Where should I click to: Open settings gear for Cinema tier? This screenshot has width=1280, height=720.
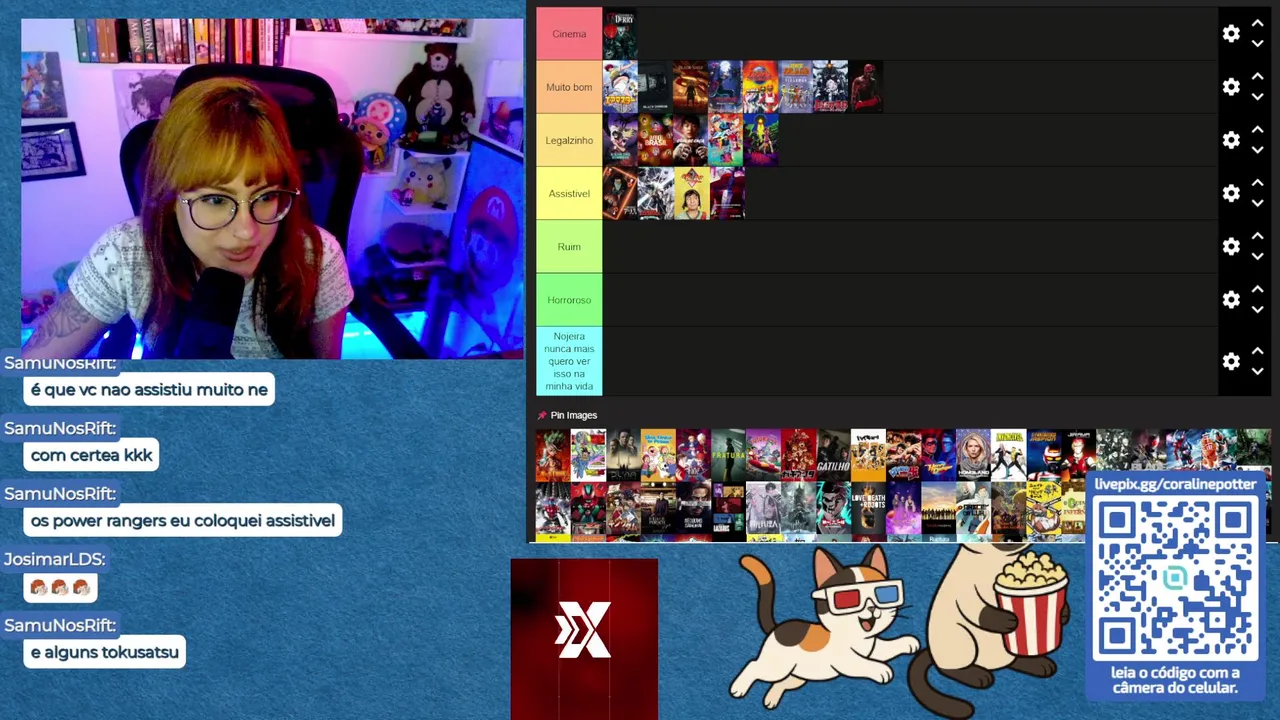click(1231, 34)
